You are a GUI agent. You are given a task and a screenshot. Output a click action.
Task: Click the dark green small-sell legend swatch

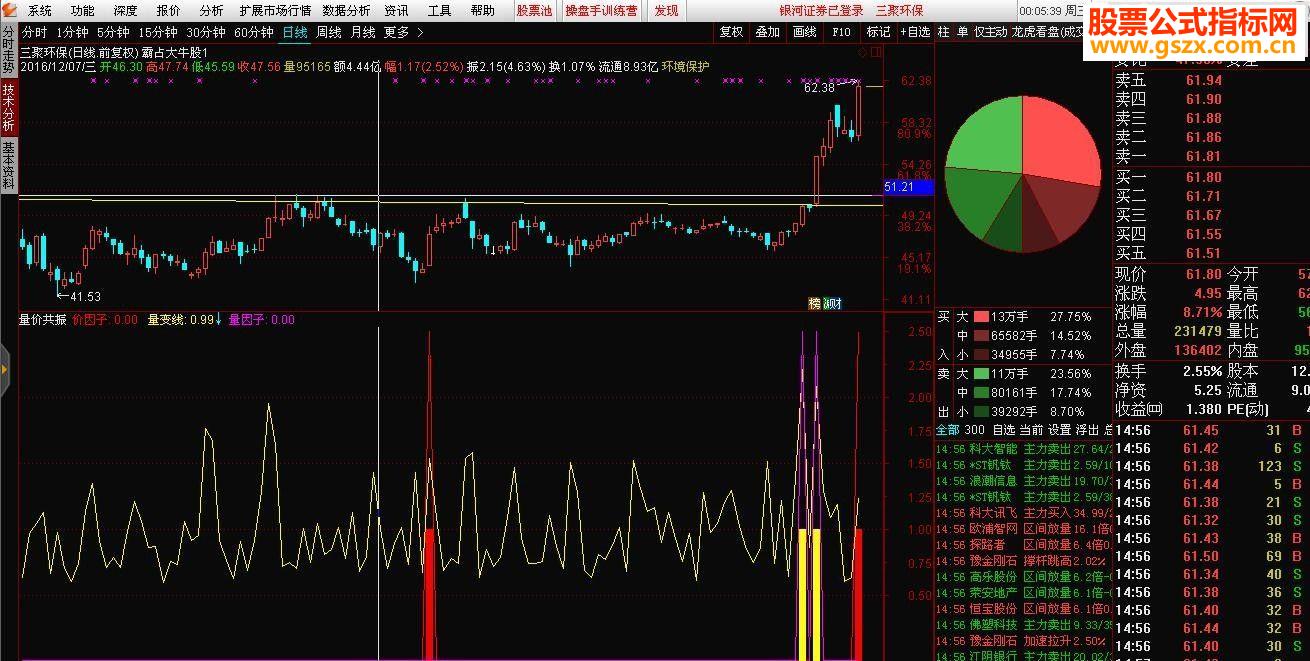(981, 411)
